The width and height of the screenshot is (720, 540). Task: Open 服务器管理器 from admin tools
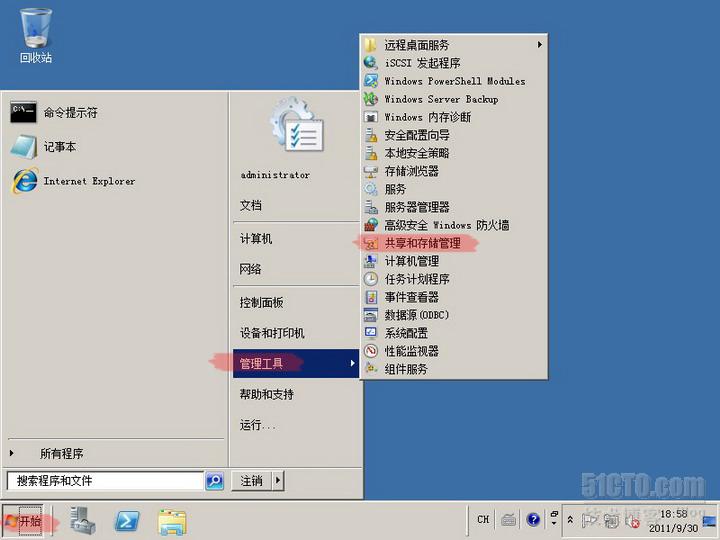point(454,207)
